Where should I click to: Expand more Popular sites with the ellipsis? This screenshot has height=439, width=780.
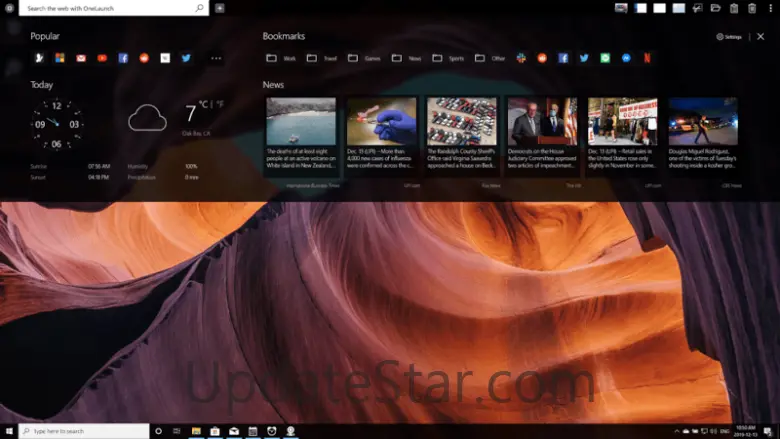[216, 58]
